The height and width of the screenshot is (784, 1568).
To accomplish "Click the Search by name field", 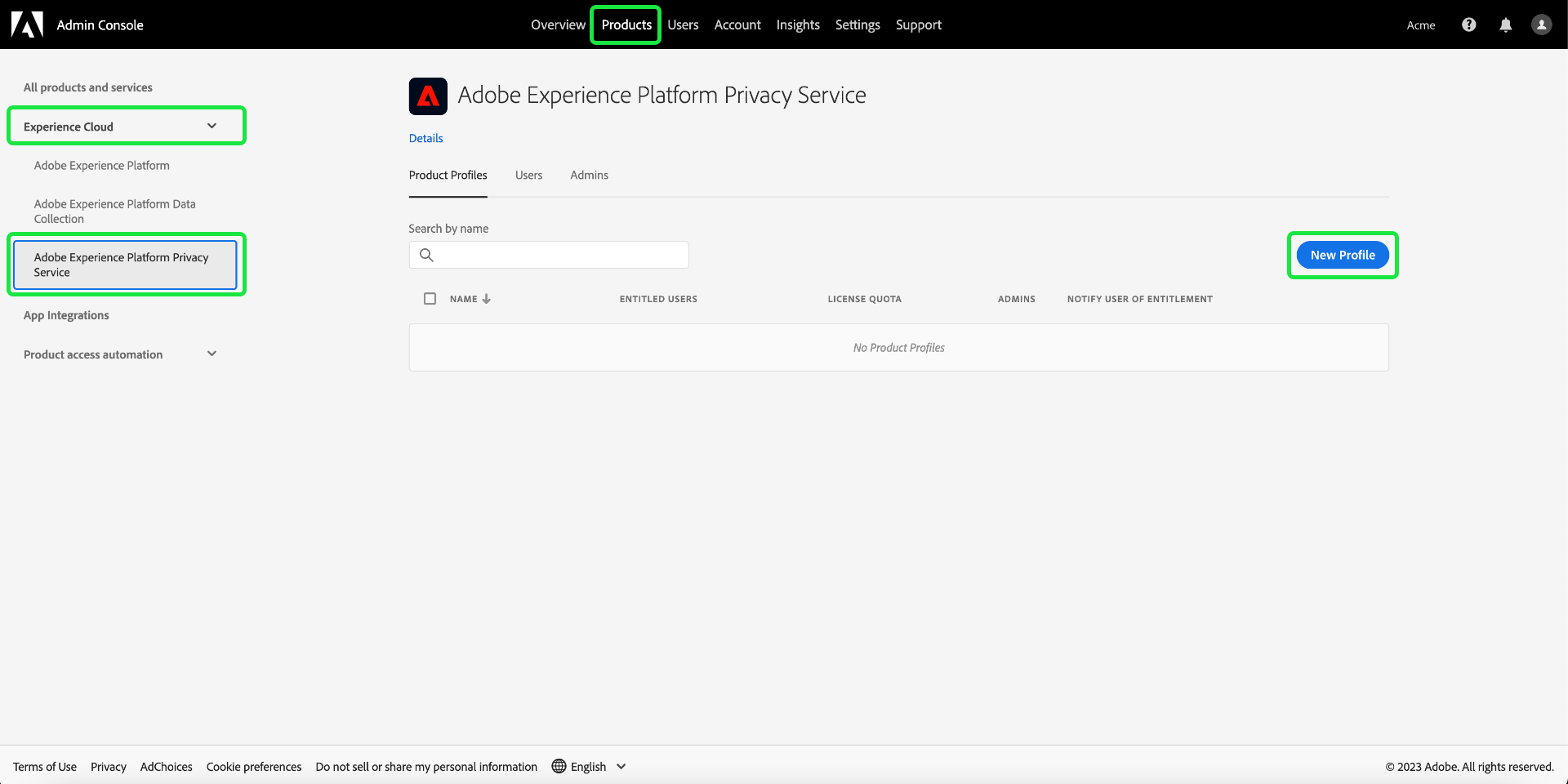I will (x=562, y=255).
